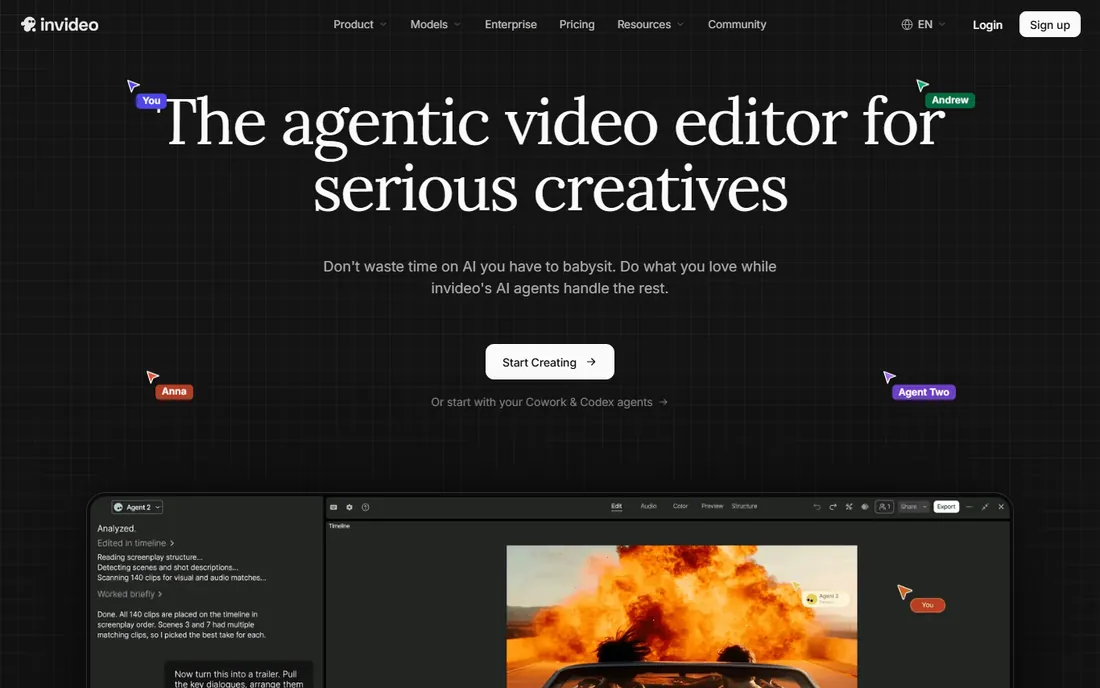Click the 'Analyzed.' status text

tap(116, 529)
